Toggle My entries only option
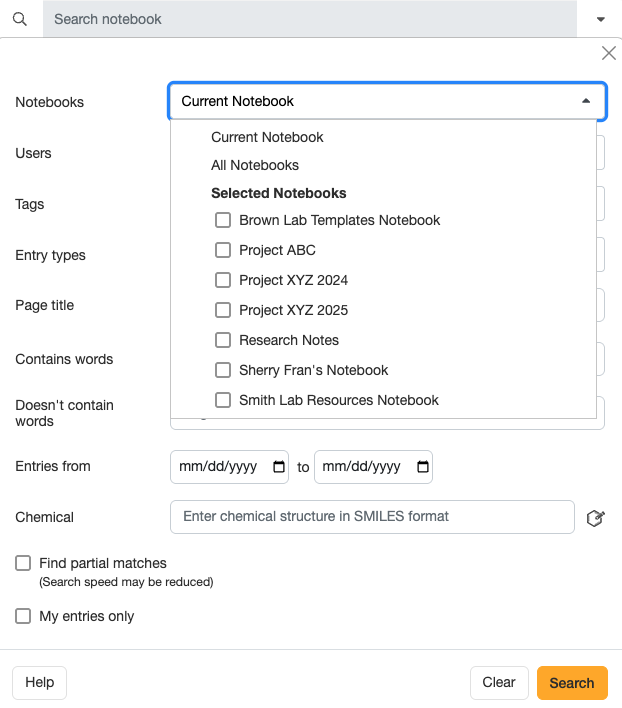The height and width of the screenshot is (708, 622). (x=23, y=616)
